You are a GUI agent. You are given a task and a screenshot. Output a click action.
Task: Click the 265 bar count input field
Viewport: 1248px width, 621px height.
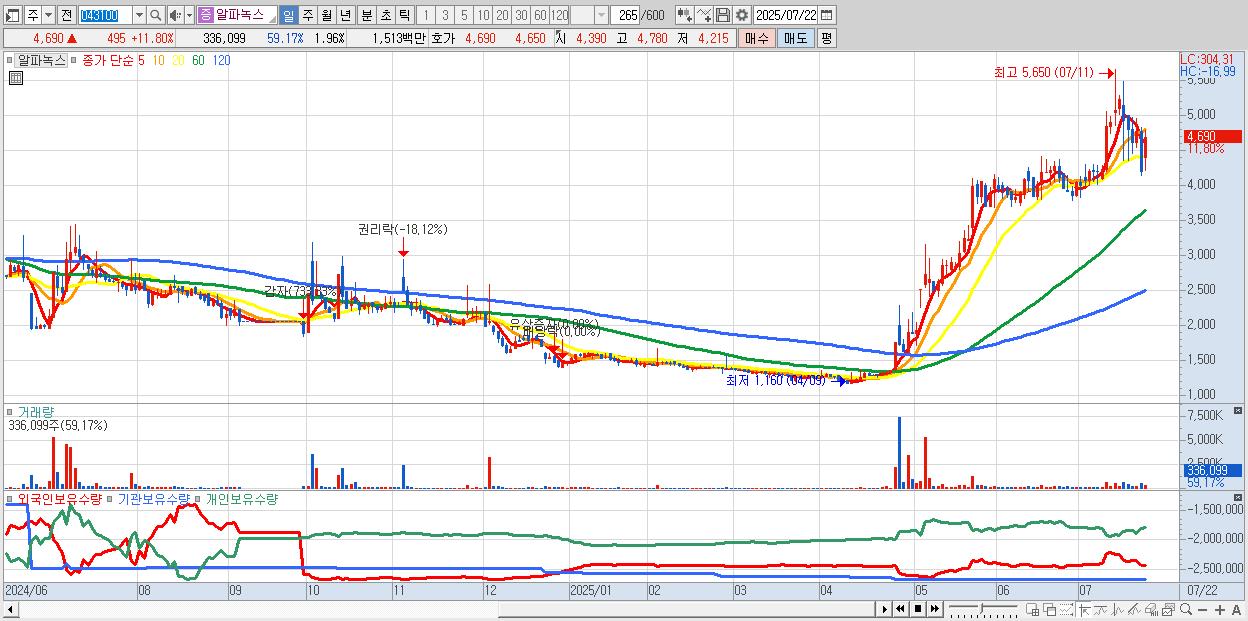625,15
